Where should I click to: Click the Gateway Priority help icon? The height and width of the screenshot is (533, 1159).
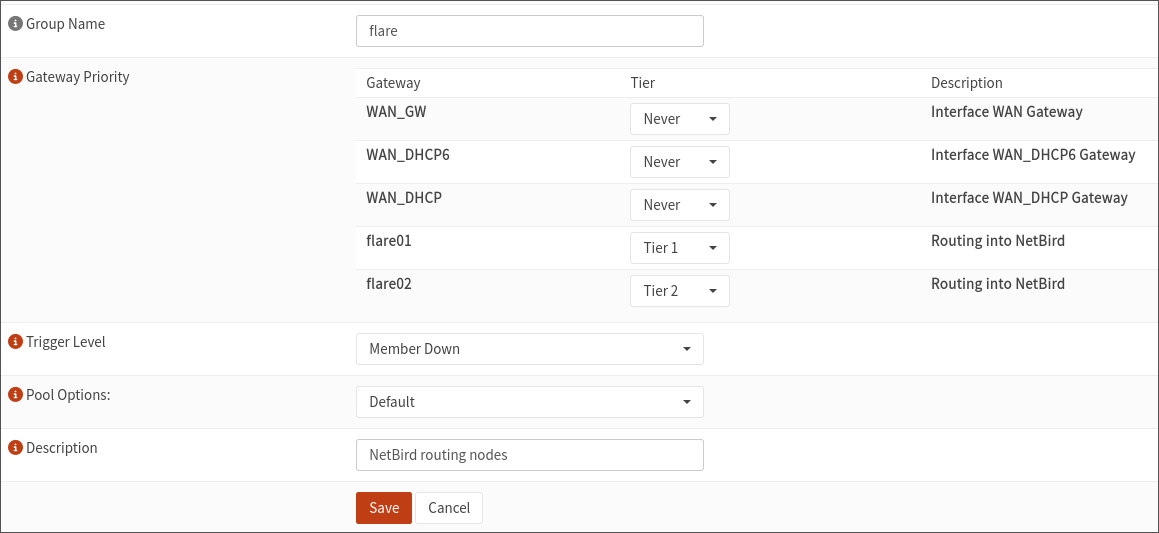[x=15, y=77]
